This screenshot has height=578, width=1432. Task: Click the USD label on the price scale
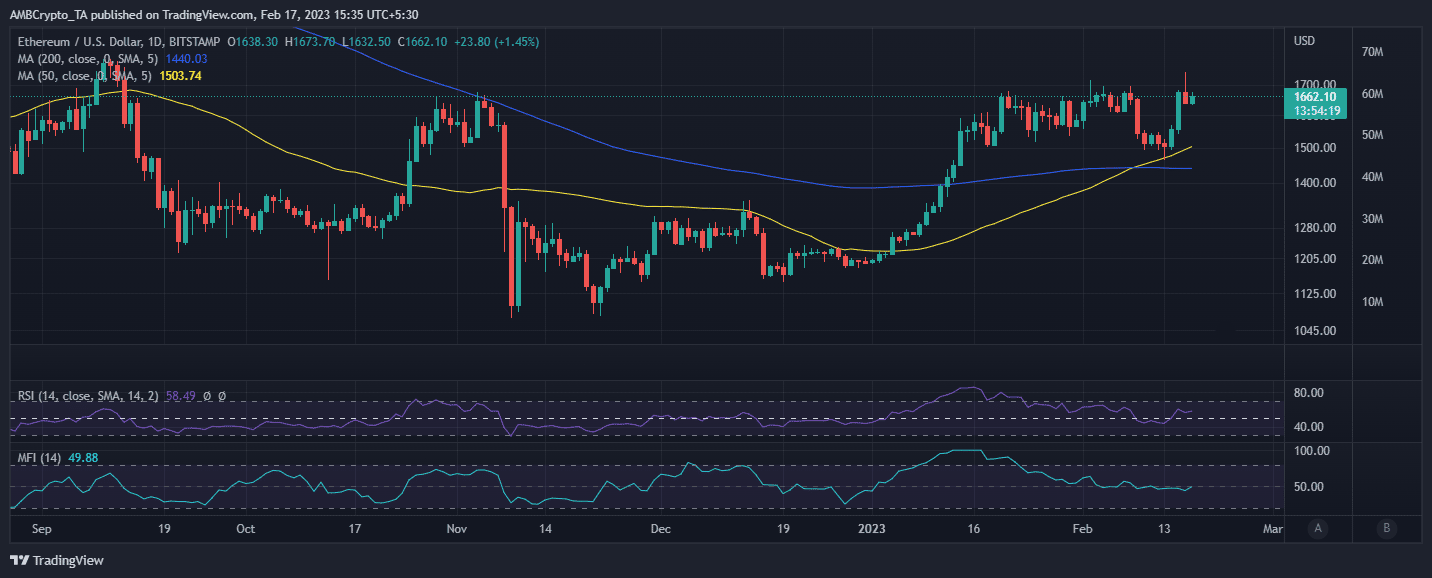[x=1305, y=40]
